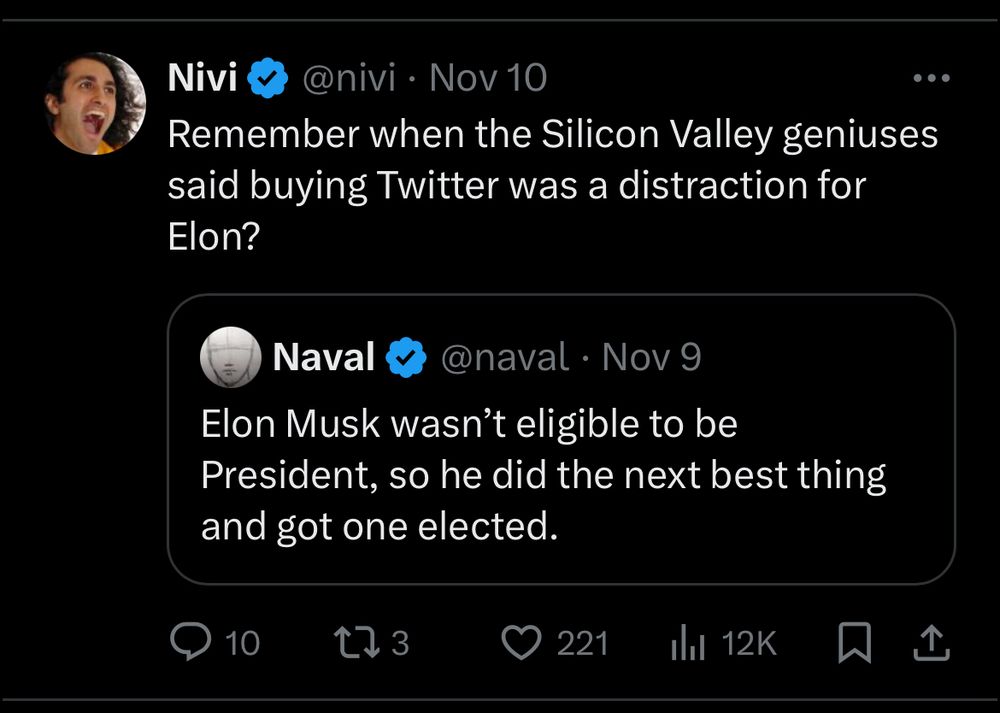Screen dimensions: 1000x713
Task: Like the tweet with heart icon
Action: coord(519,642)
